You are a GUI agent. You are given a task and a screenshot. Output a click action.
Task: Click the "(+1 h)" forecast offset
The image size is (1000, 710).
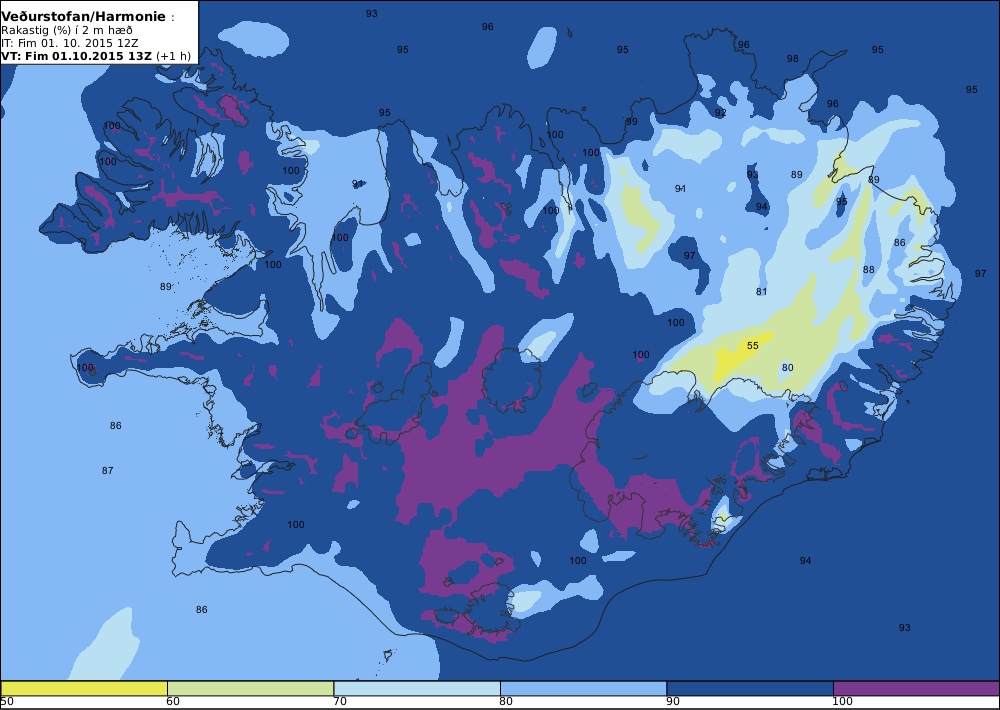(x=173, y=55)
